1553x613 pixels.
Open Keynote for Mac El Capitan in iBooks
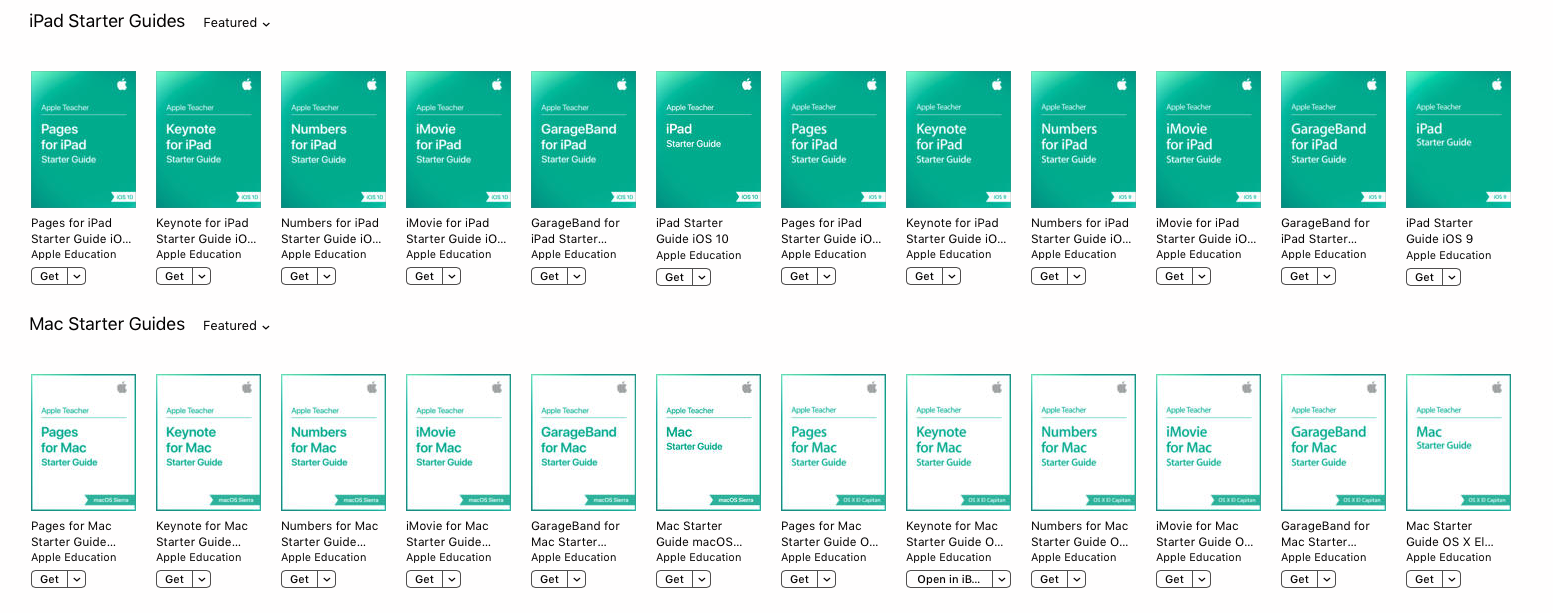pyautogui.click(x=950, y=579)
